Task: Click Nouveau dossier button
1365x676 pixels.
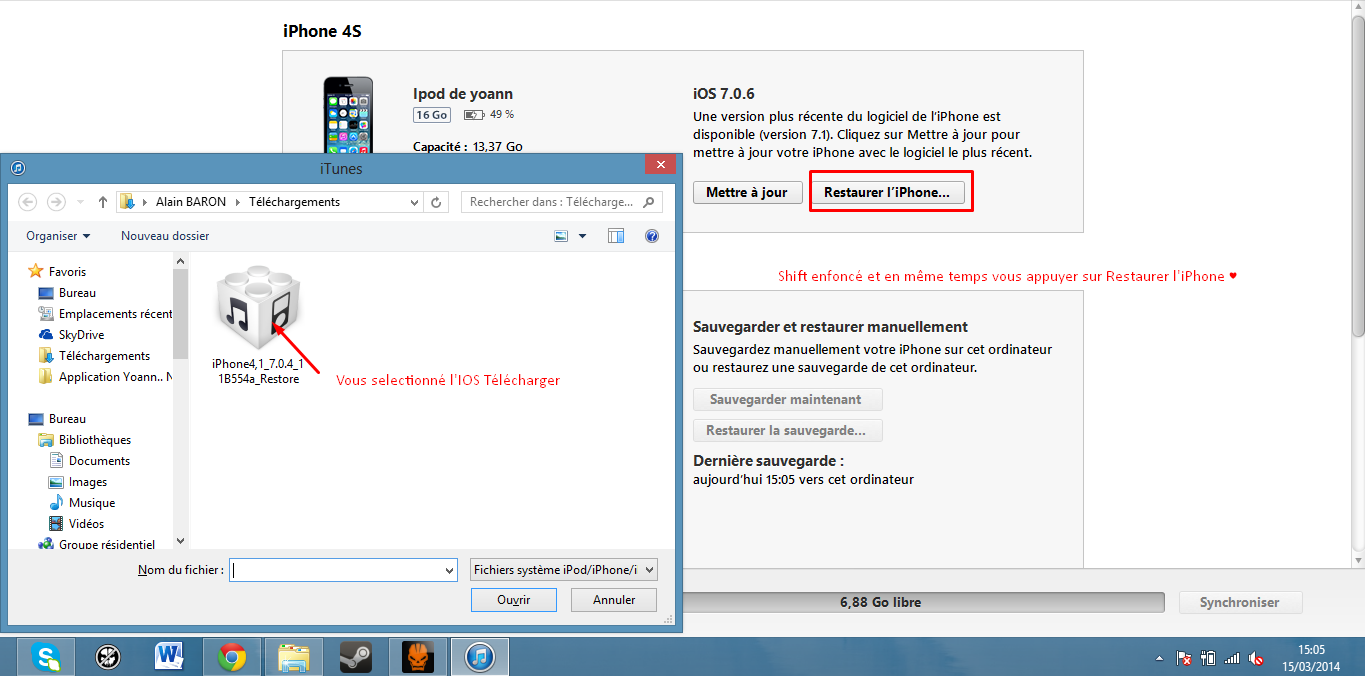Action: [x=165, y=236]
